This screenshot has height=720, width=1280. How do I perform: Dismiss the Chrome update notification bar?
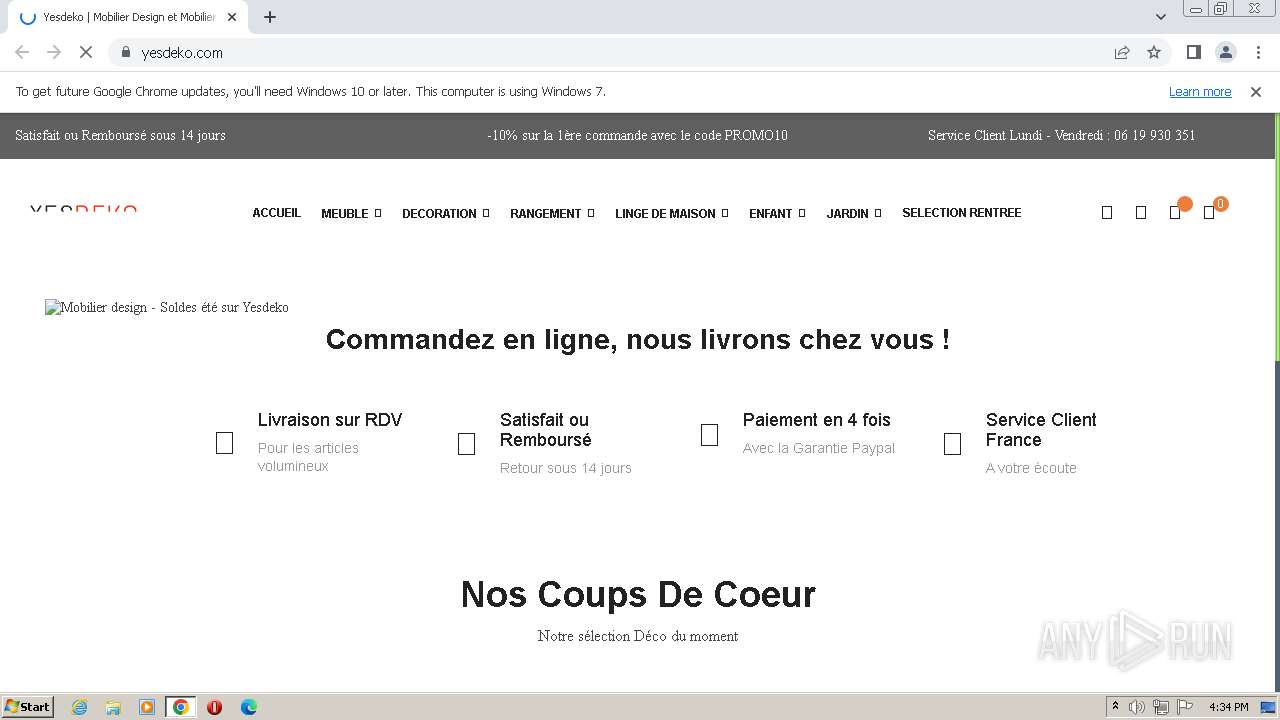click(1256, 91)
